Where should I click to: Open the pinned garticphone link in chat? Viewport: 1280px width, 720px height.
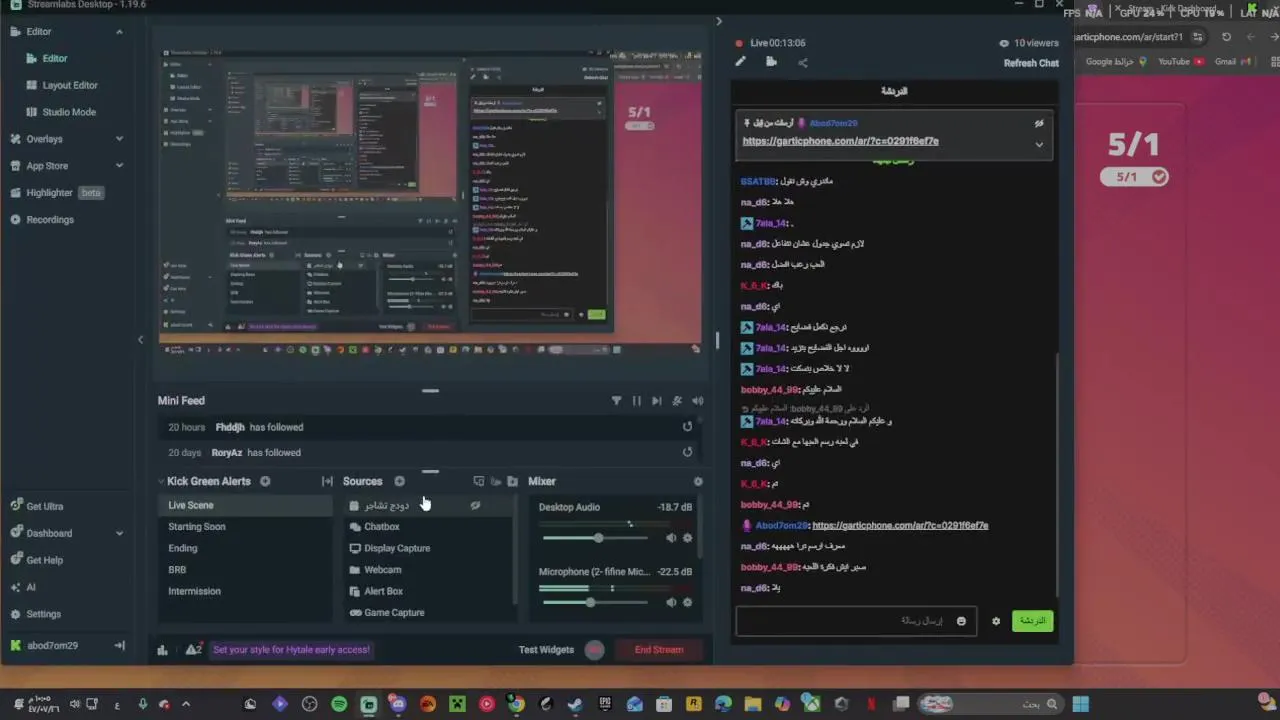(x=840, y=141)
